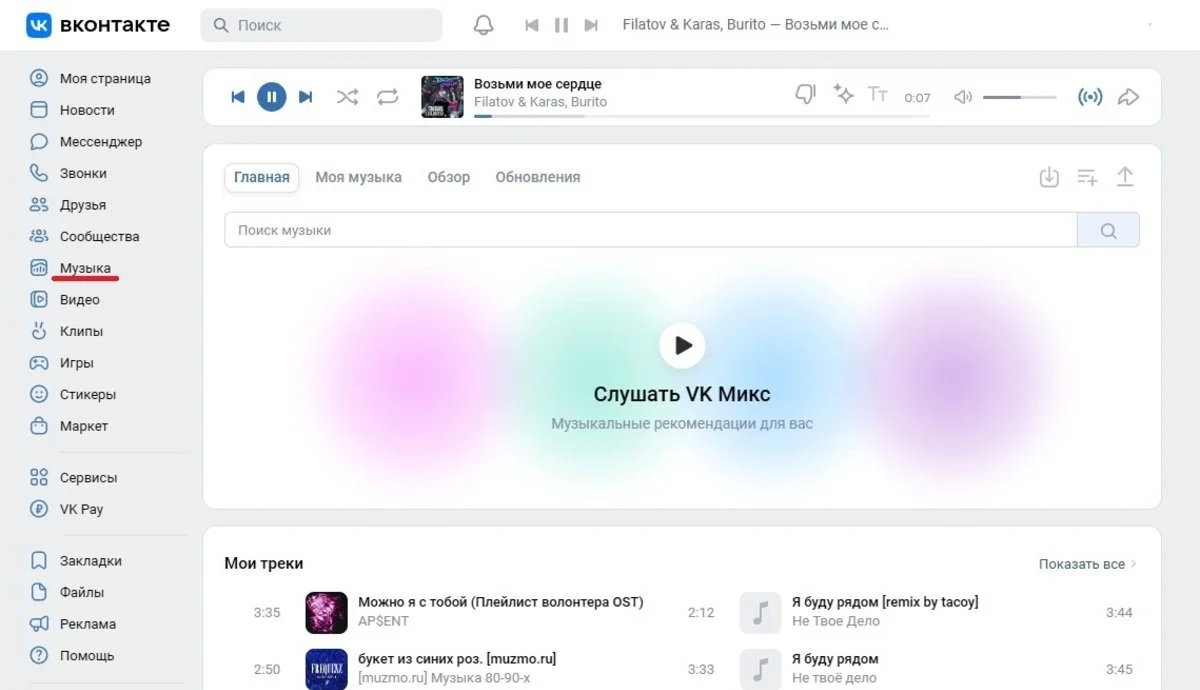Viewport: 1200px width, 690px height.
Task: Toggle shuffle mode in the player
Action: 347,97
